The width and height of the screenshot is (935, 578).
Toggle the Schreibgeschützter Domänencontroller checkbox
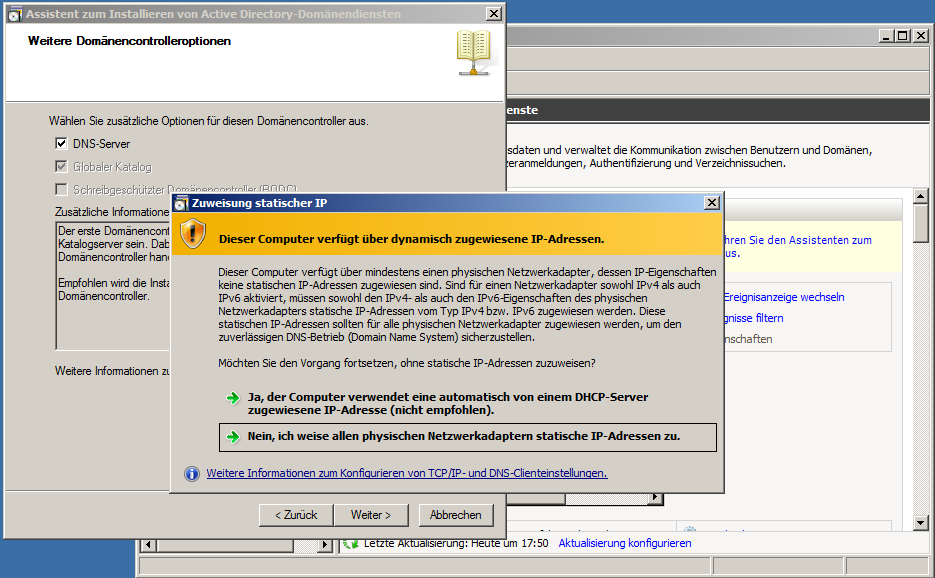(61, 190)
